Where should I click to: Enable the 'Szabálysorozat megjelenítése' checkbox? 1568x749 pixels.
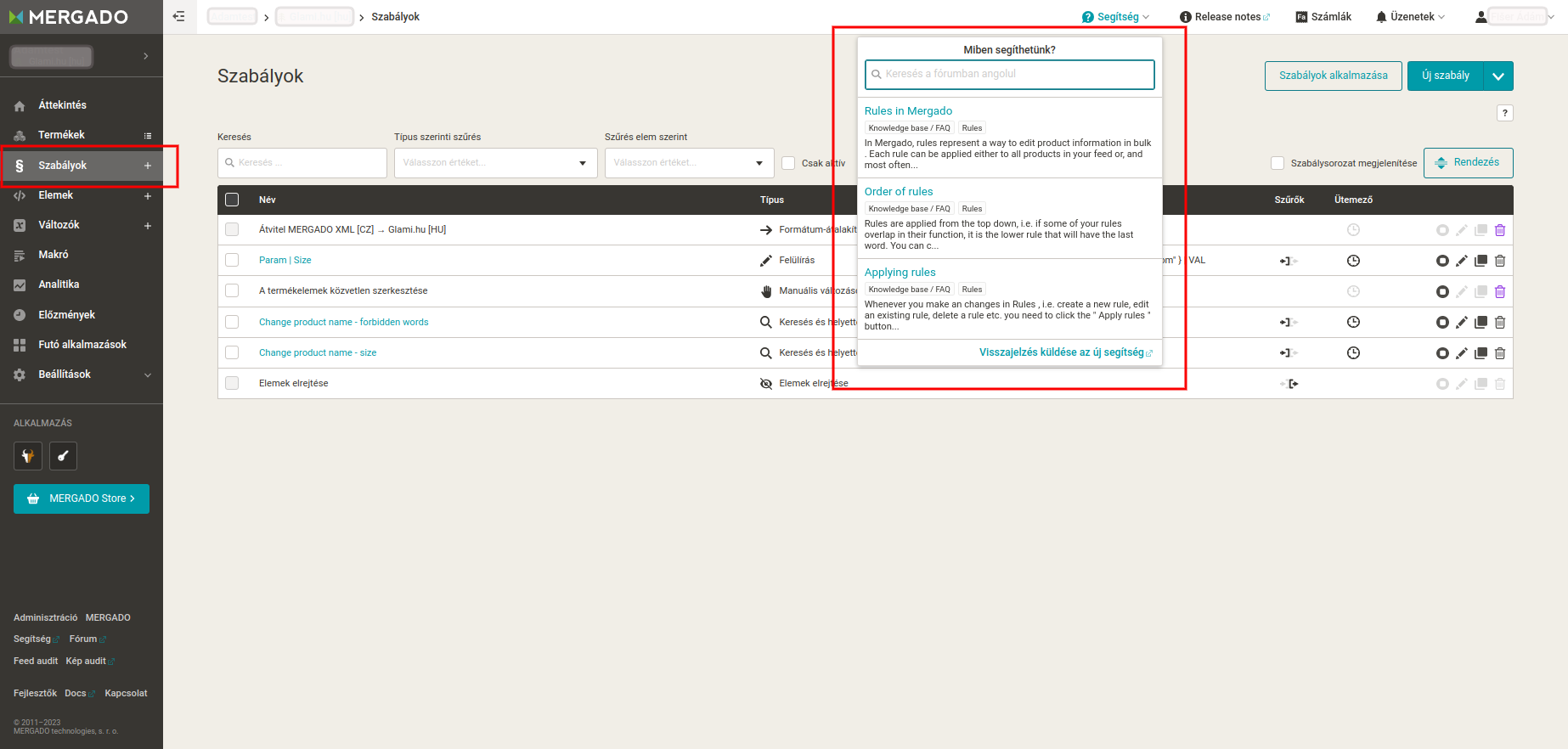(x=1278, y=163)
